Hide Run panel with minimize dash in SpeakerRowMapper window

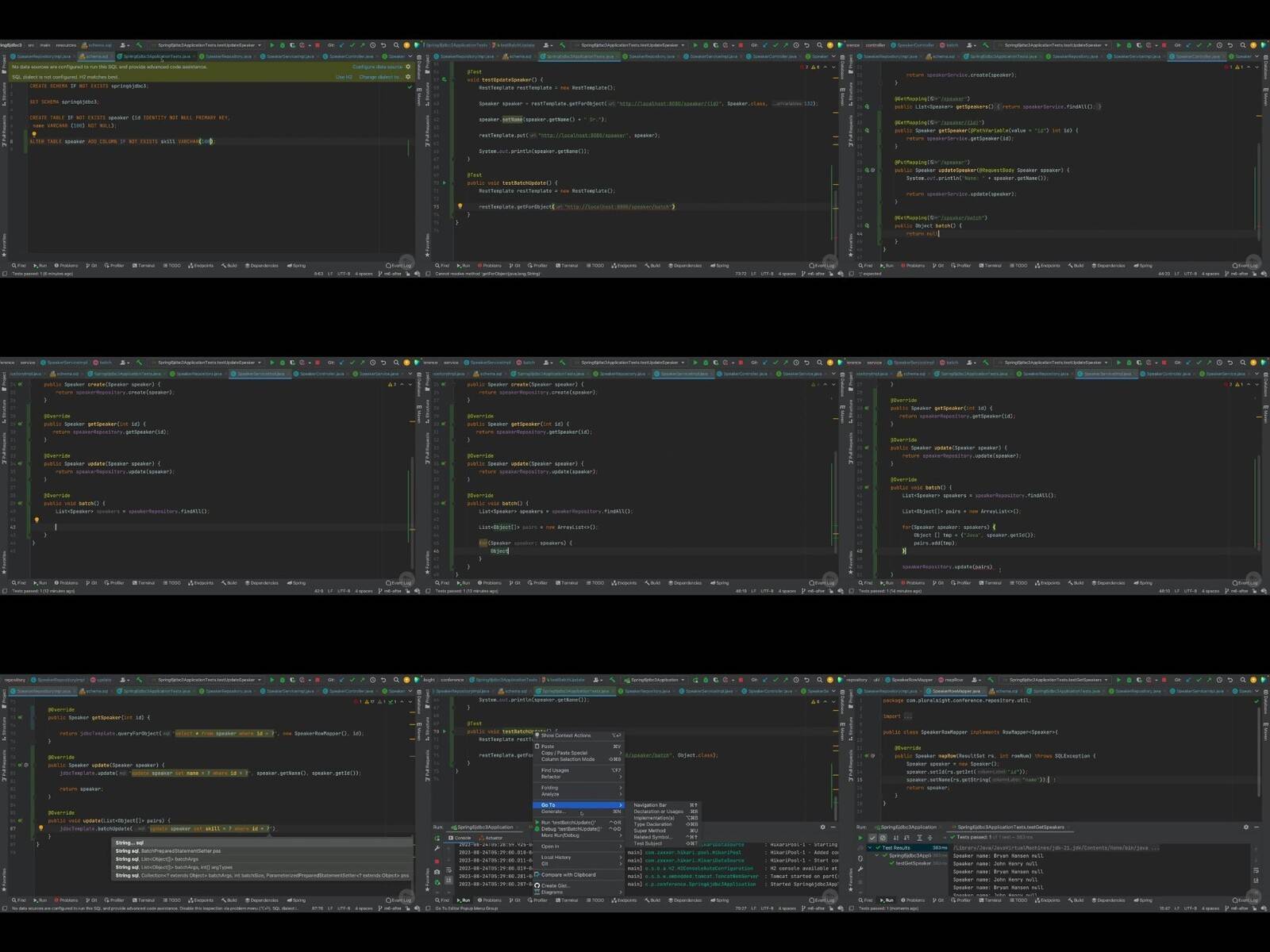point(1257,827)
